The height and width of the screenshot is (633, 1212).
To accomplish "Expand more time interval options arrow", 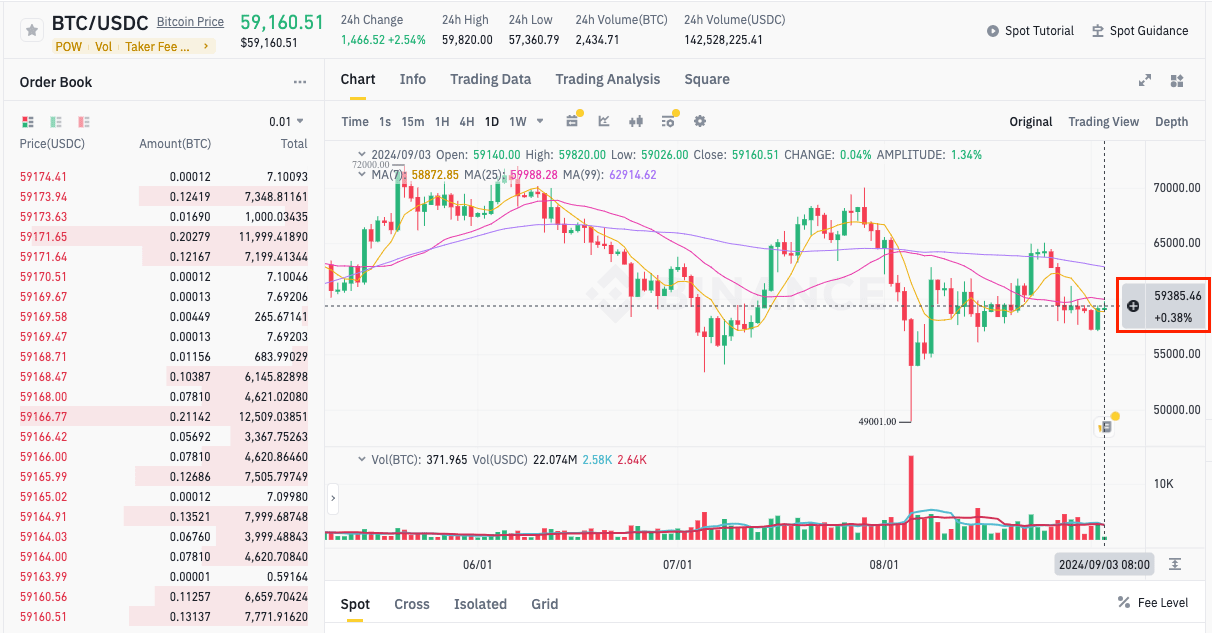I will point(540,121).
